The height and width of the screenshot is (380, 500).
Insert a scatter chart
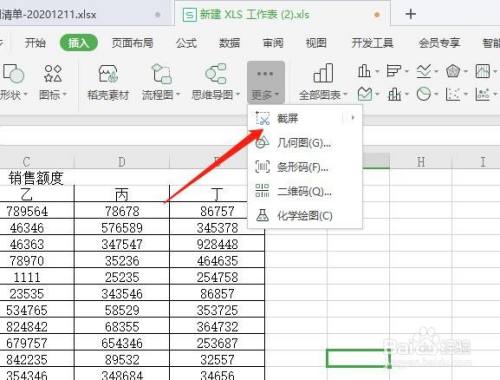click(453, 94)
